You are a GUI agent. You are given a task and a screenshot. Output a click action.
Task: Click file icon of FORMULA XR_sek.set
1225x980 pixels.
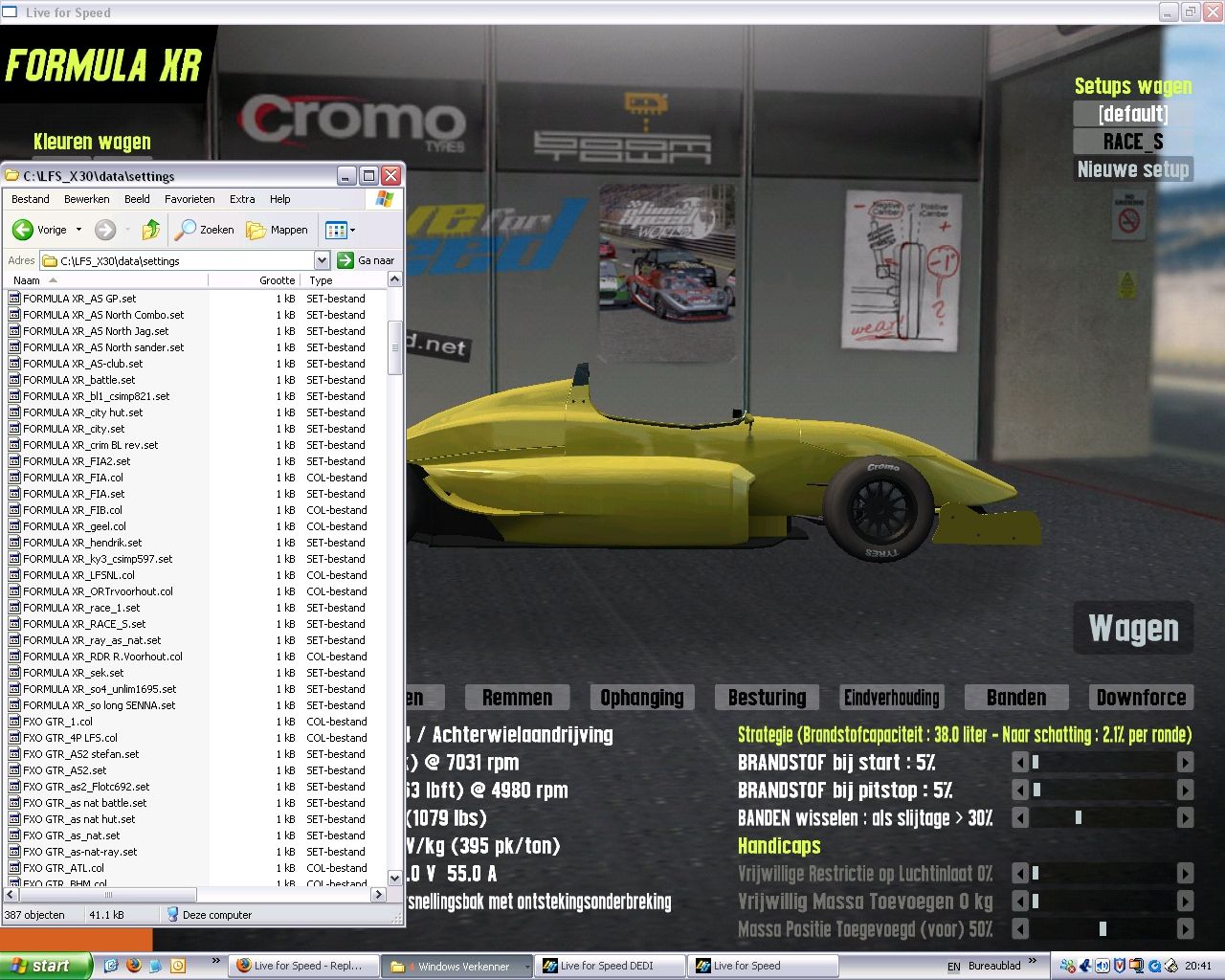(x=14, y=673)
